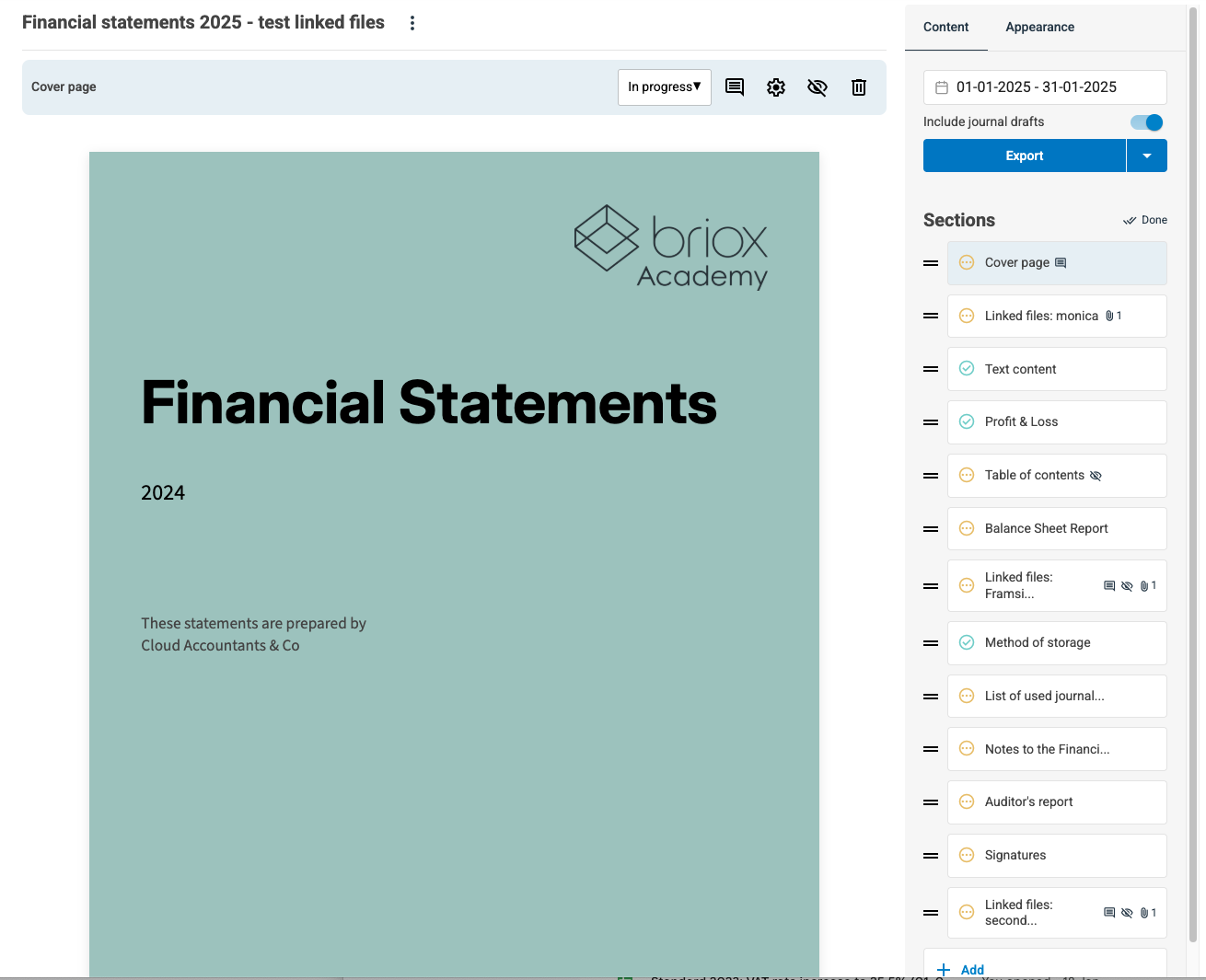This screenshot has width=1206, height=980.
Task: Open the In progress status dropdown
Action: (664, 87)
